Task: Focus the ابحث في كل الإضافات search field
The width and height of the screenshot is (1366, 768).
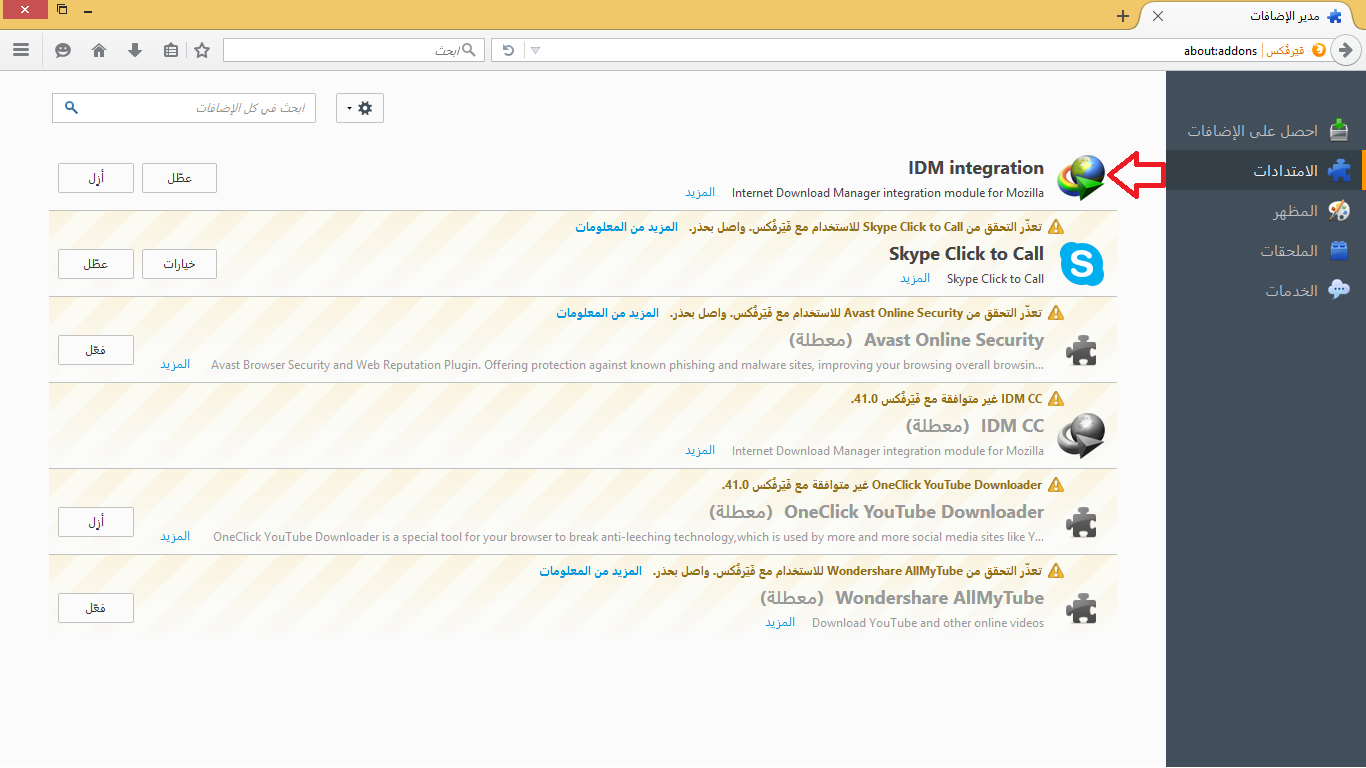Action: point(184,108)
